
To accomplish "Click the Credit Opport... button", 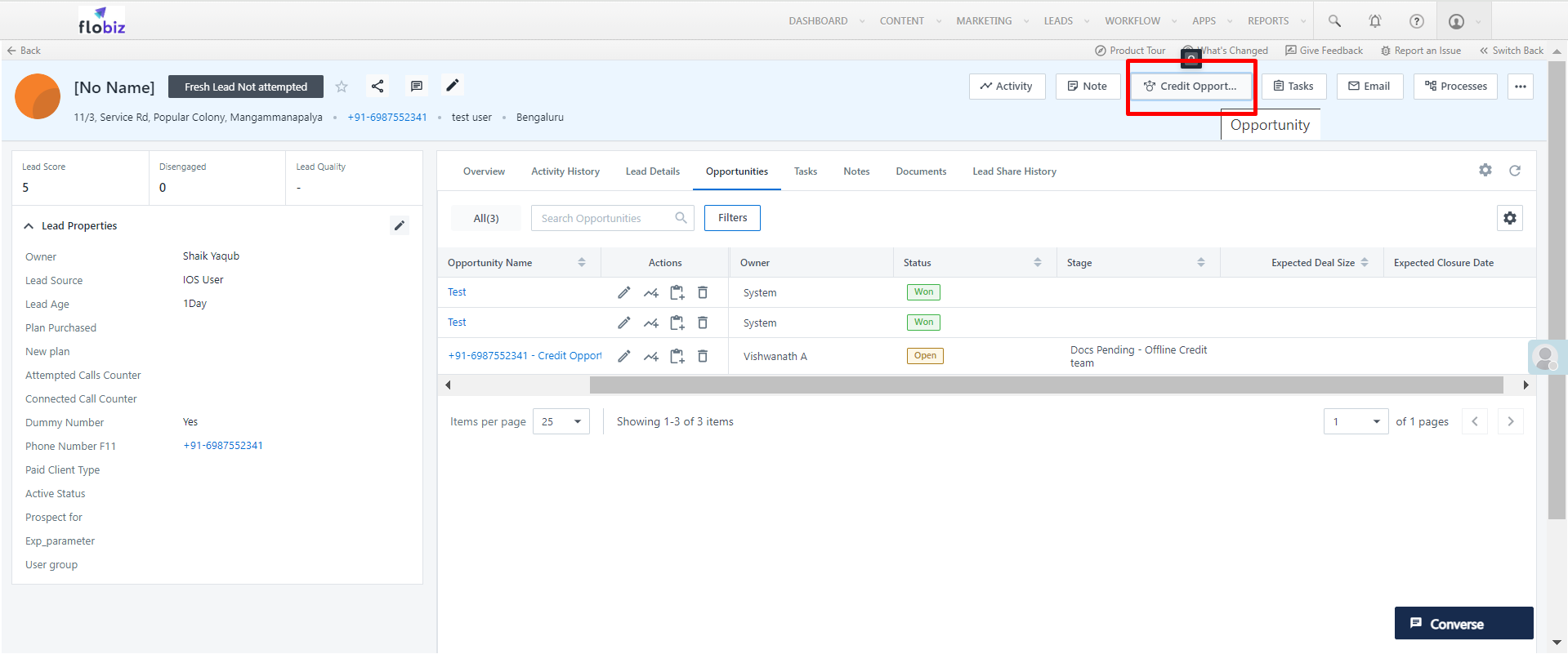I will [x=1191, y=87].
